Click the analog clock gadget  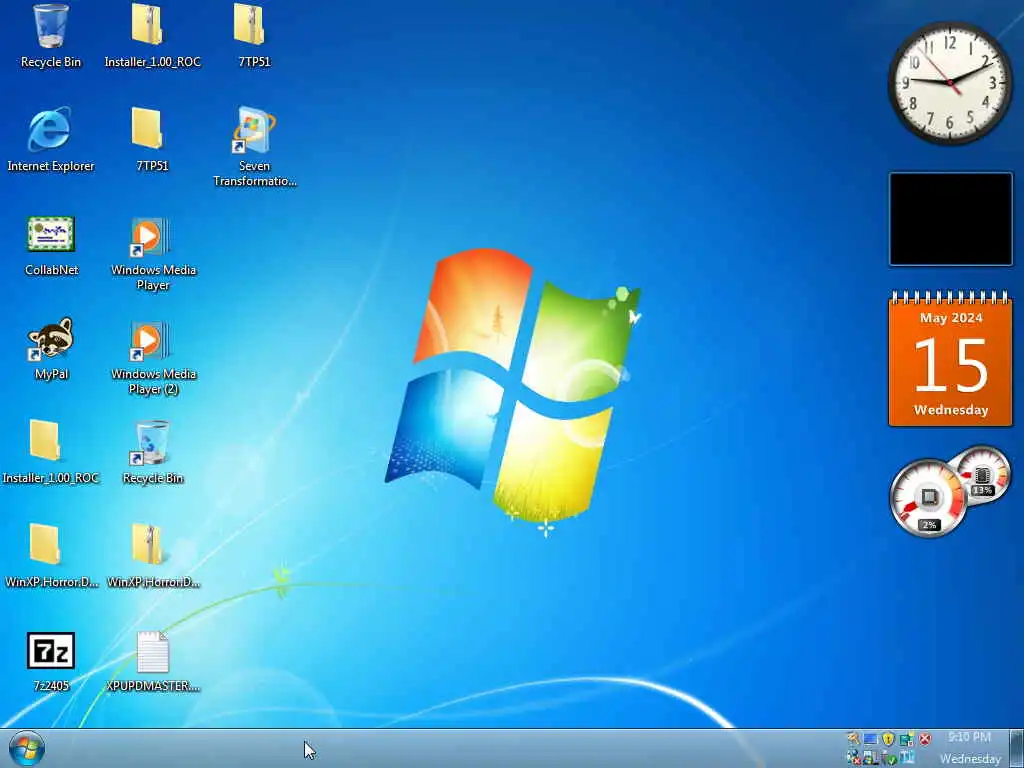pyautogui.click(x=950, y=83)
